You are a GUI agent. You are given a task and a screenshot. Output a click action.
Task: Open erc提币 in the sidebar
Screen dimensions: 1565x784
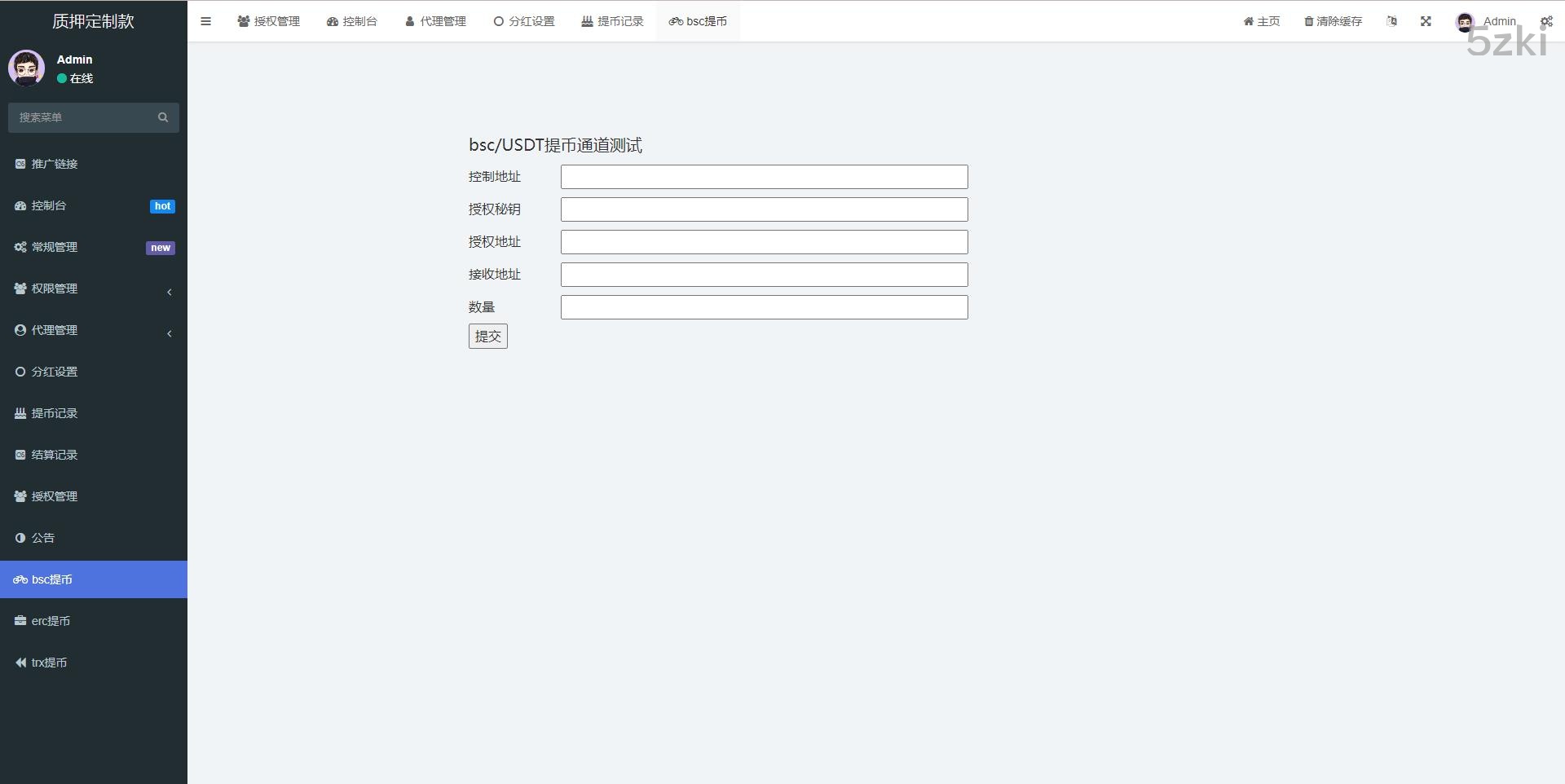[51, 621]
